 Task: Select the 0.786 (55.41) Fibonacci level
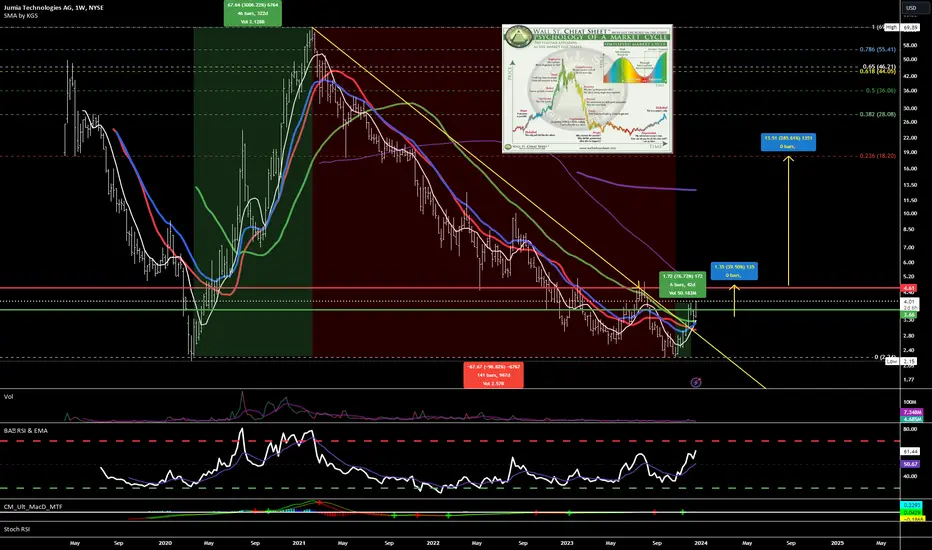click(x=878, y=49)
